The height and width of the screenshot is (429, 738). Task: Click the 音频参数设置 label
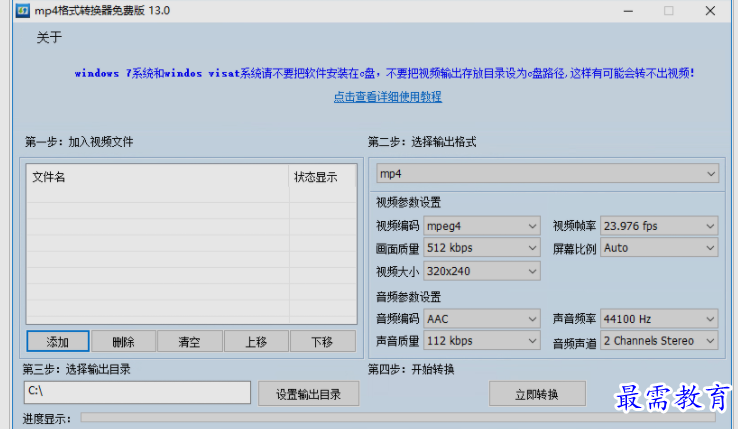[x=409, y=297]
